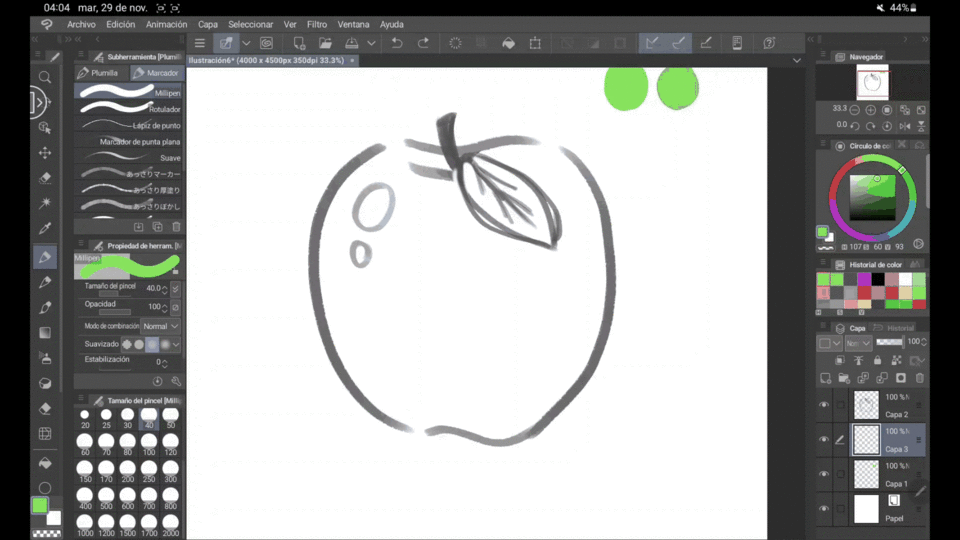Open layer blend mode dropdown in Capa panel
Screen dimensions: 960x540
click(858, 343)
